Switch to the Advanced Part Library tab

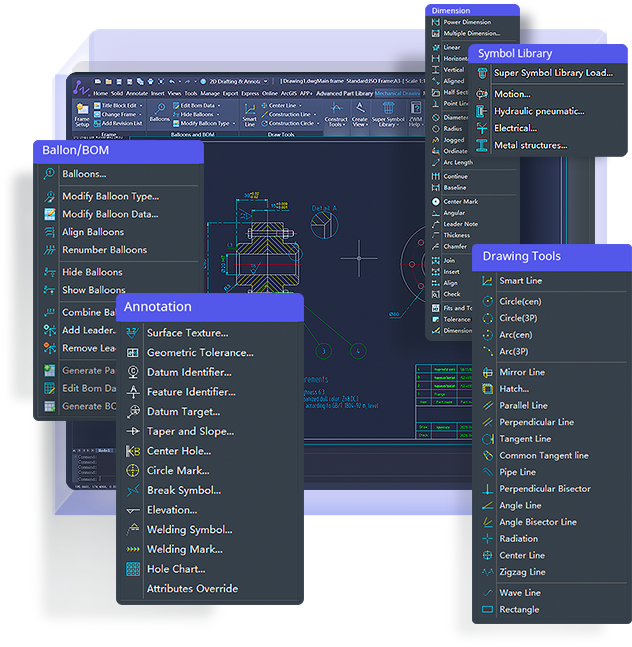[343, 93]
